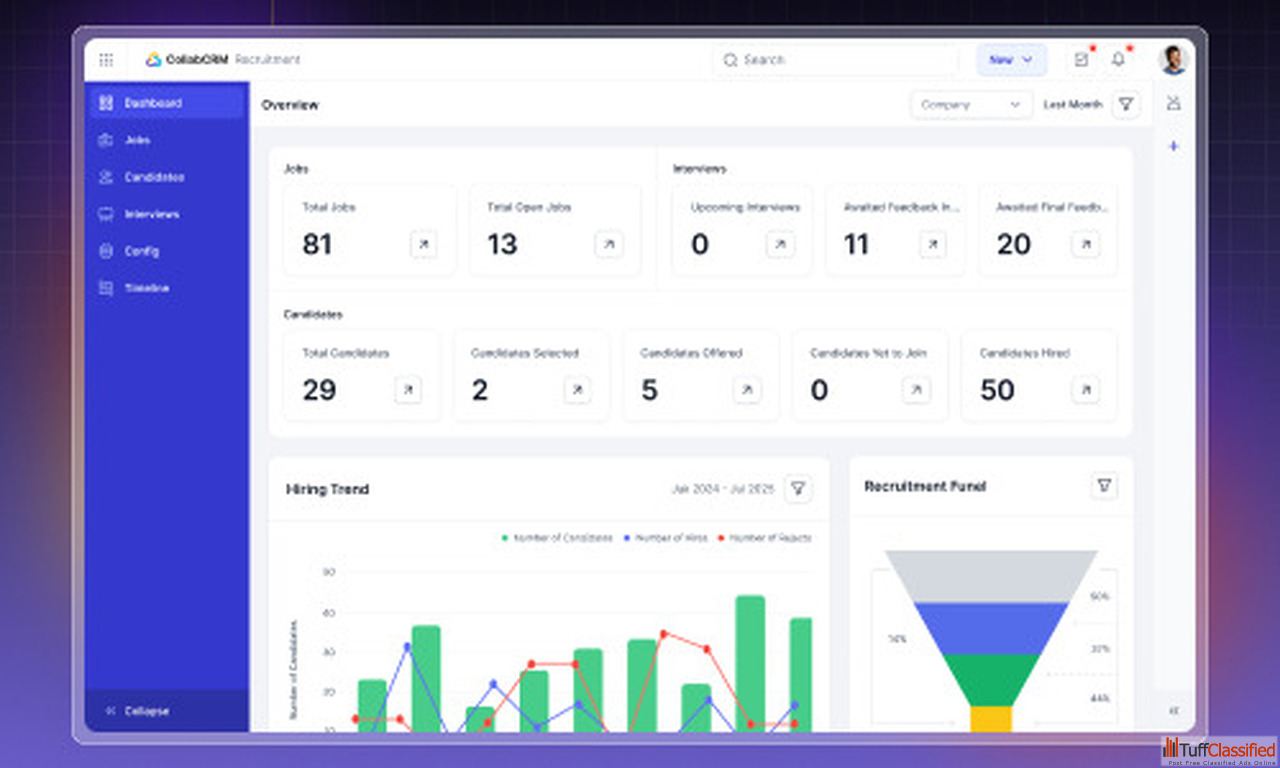Click arrow icon on Candidates Hired card
The height and width of the screenshot is (768, 1280).
1086,390
